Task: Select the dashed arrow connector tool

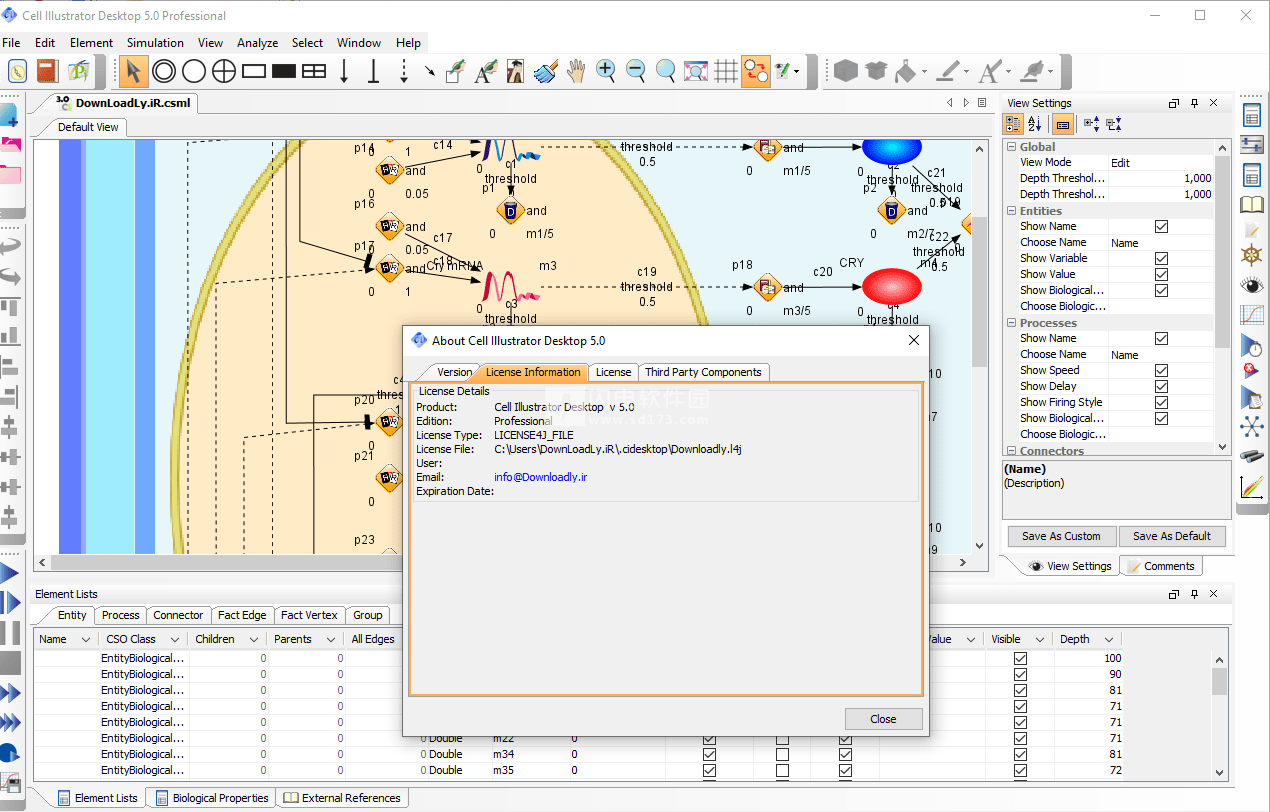Action: (x=404, y=71)
